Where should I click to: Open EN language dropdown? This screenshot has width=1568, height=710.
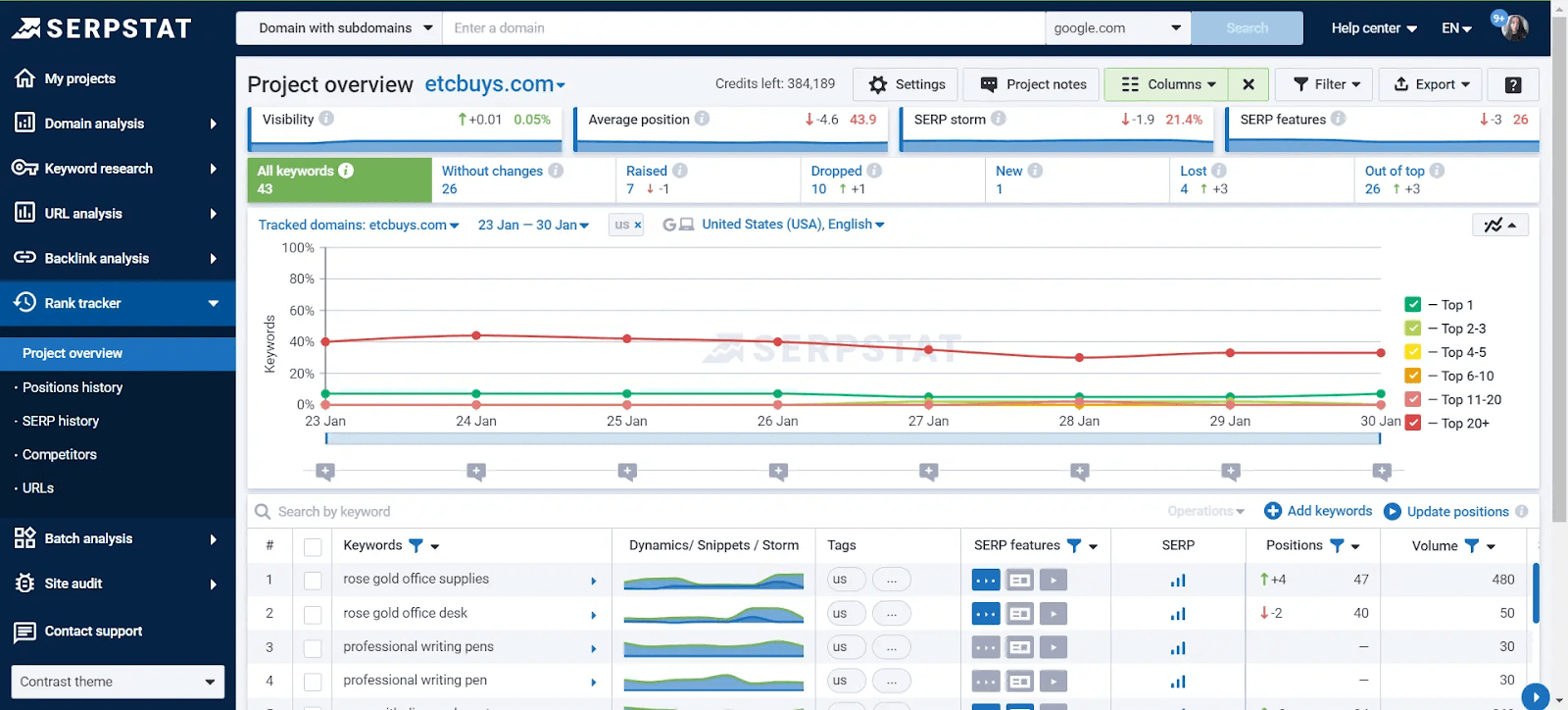1456,28
